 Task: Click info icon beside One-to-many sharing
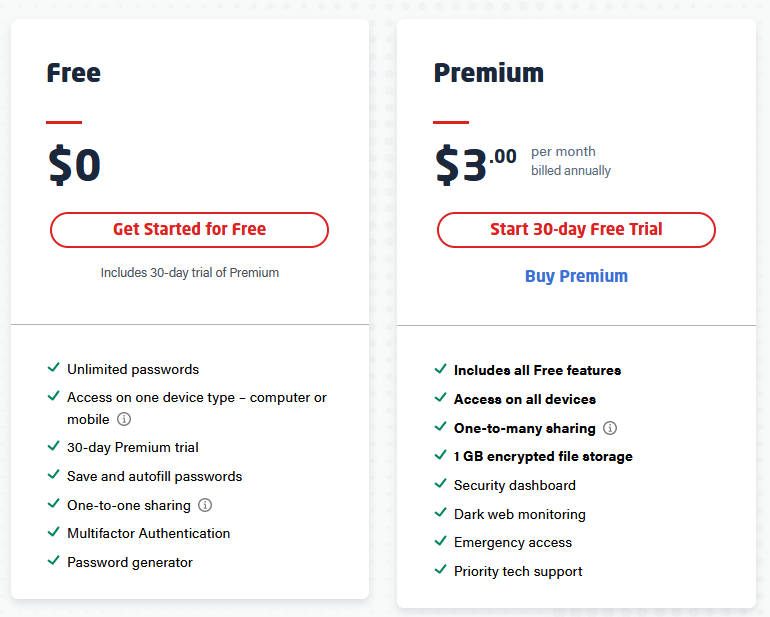click(x=610, y=428)
